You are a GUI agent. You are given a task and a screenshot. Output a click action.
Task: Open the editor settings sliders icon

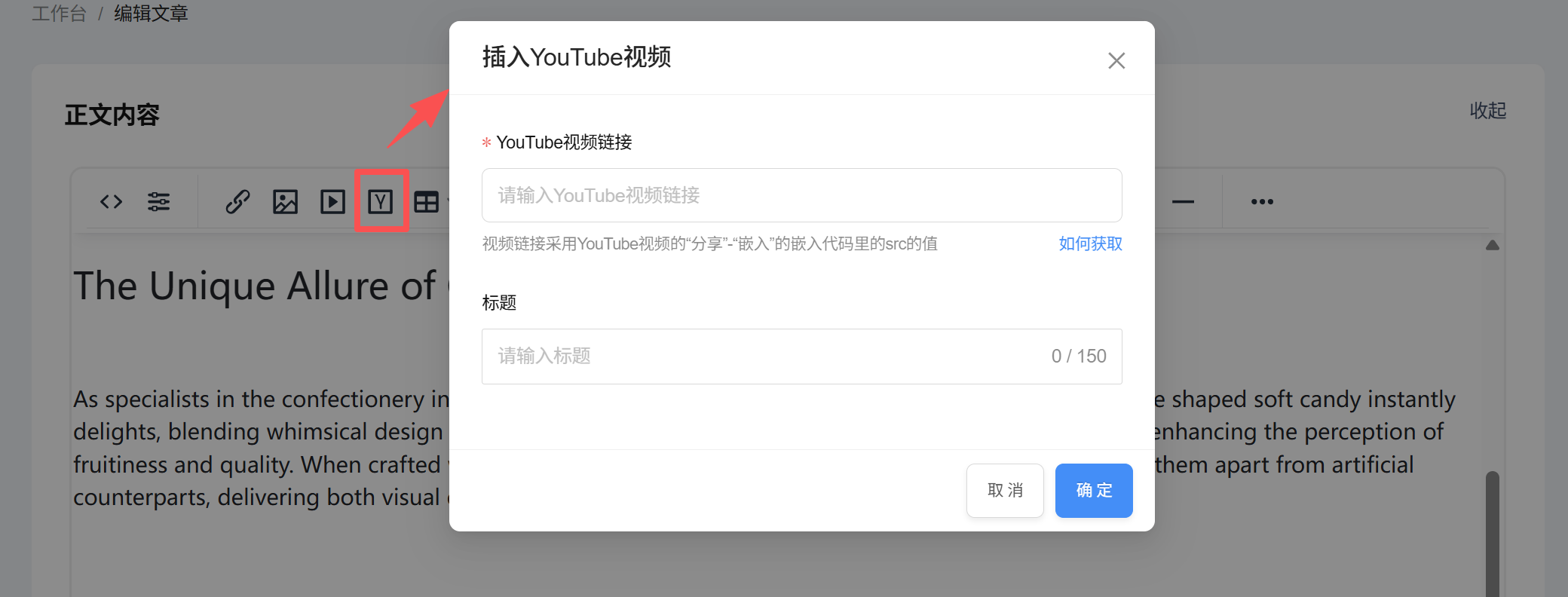click(158, 201)
